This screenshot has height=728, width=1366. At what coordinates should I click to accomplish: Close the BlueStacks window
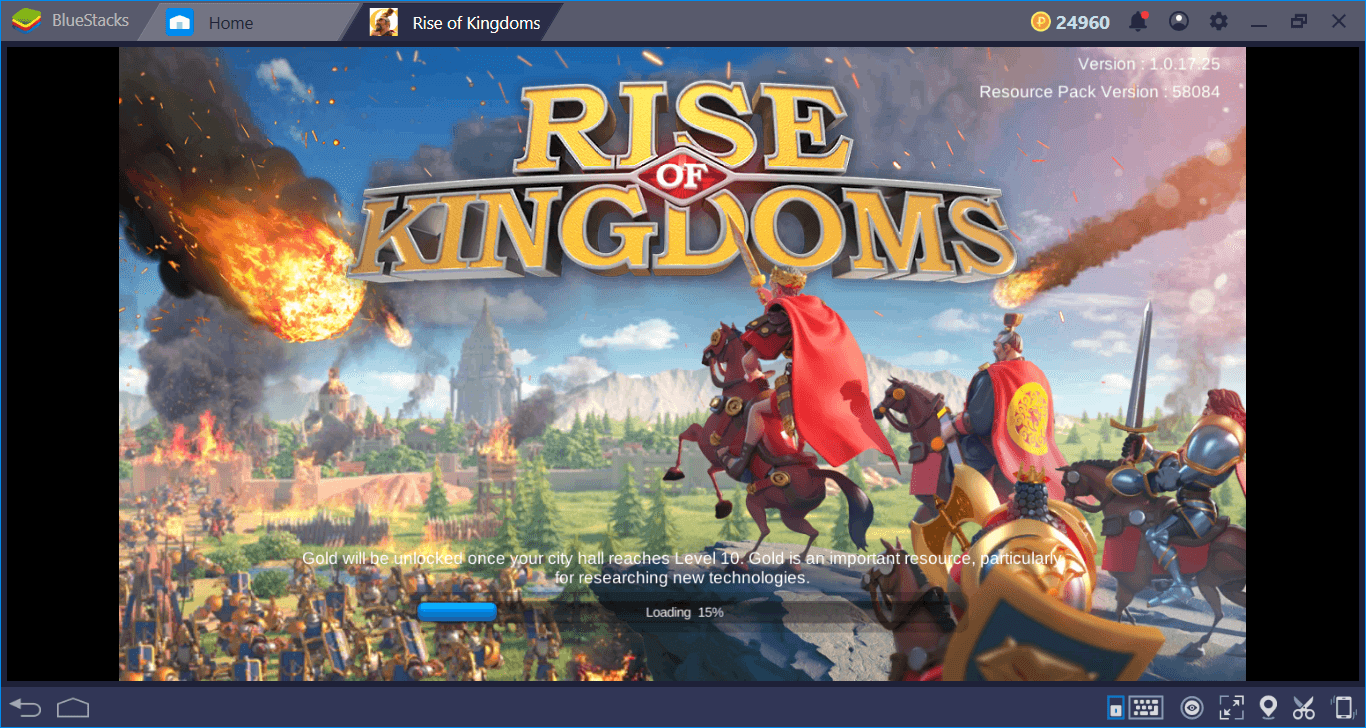pos(1339,21)
